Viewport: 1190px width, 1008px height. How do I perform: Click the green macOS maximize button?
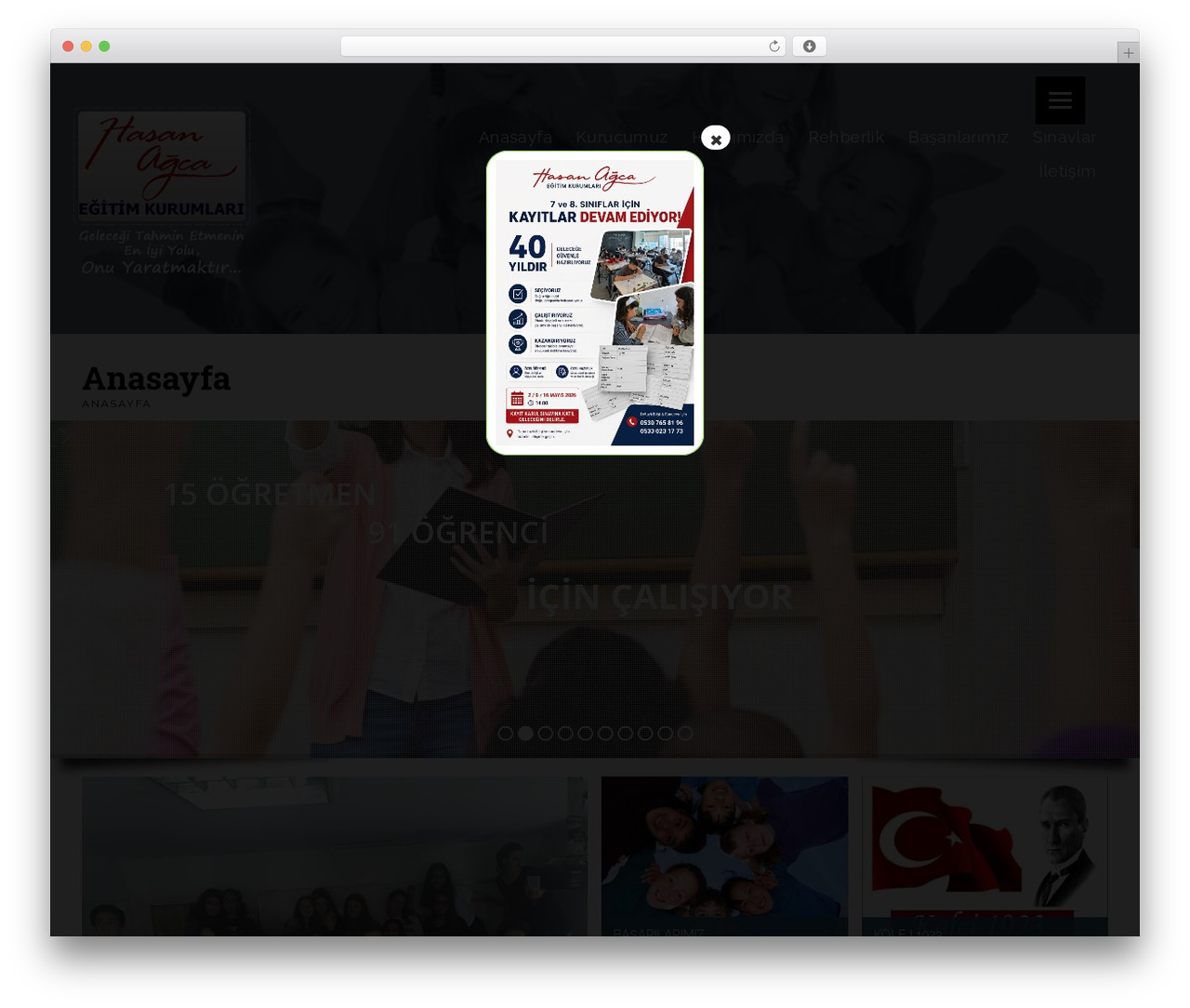click(104, 46)
